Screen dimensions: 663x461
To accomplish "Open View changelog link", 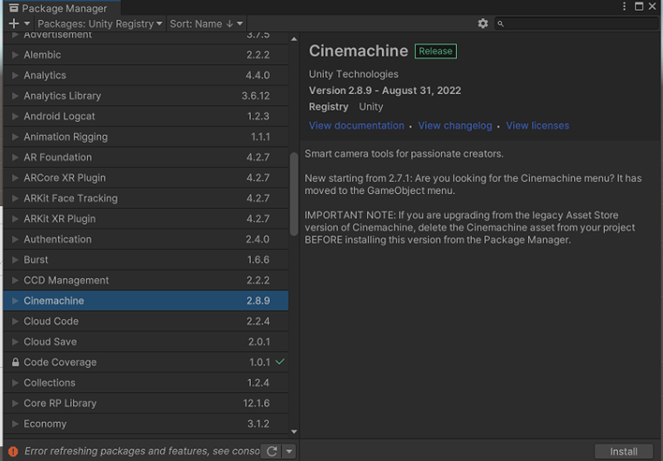I will click(x=455, y=126).
